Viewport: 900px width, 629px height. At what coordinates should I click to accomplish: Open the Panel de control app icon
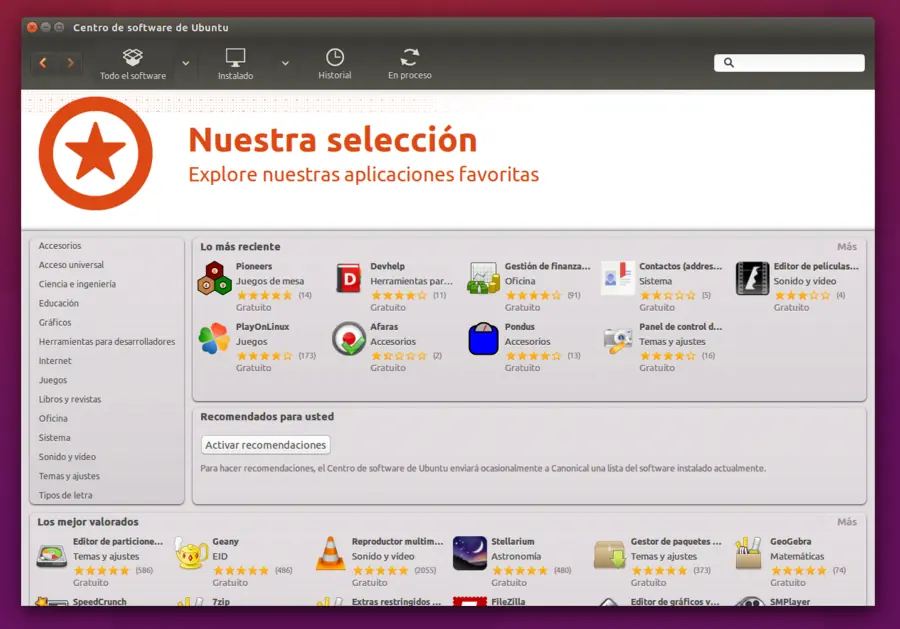[618, 340]
